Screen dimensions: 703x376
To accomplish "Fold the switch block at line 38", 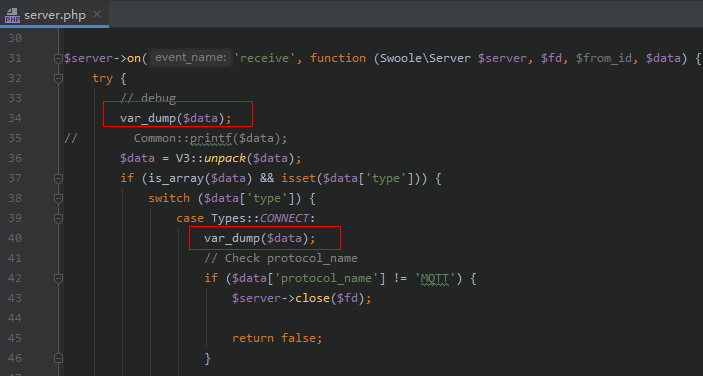I will coord(58,198).
